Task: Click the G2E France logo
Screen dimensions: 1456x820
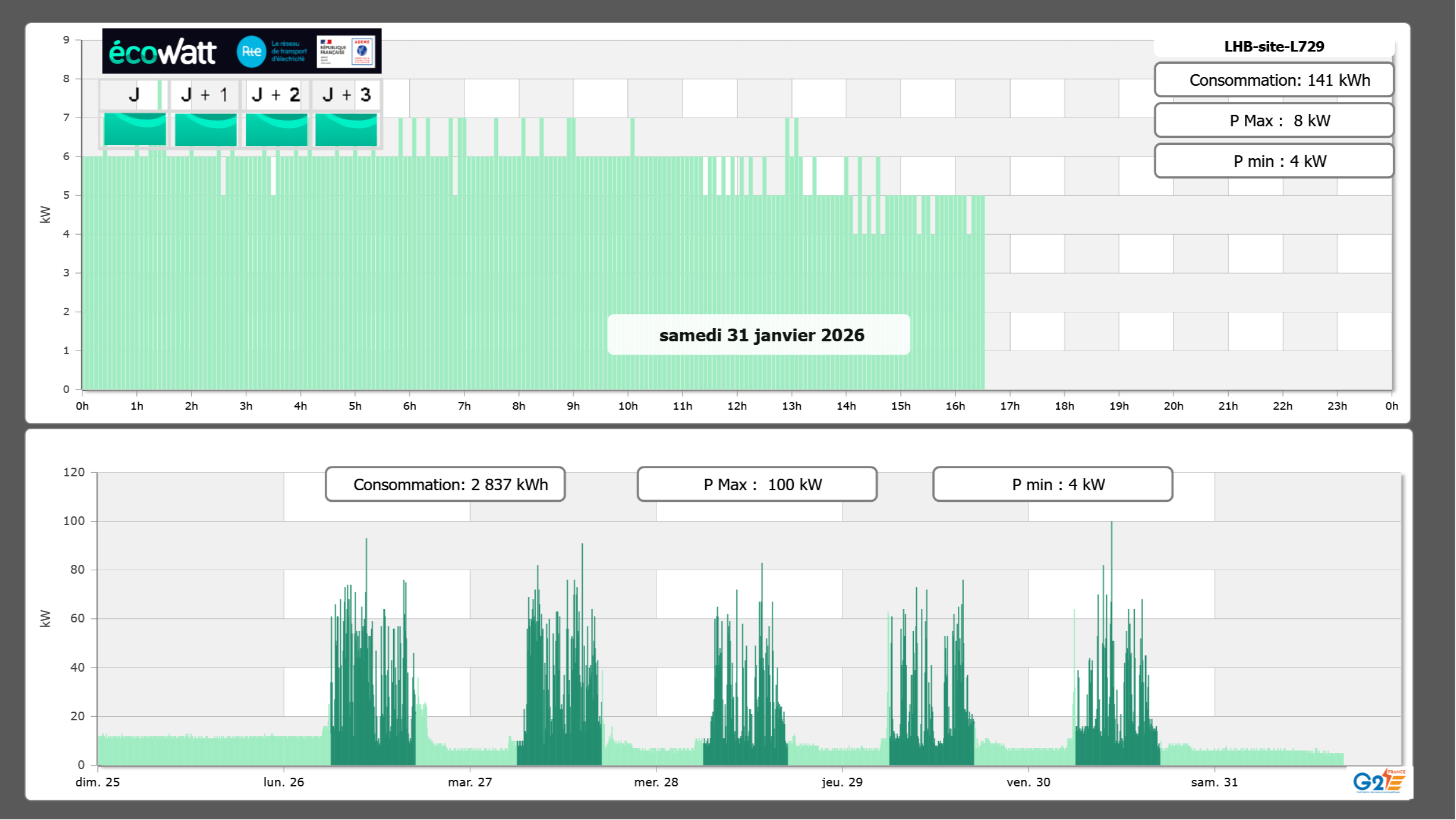Action: 1379,781
